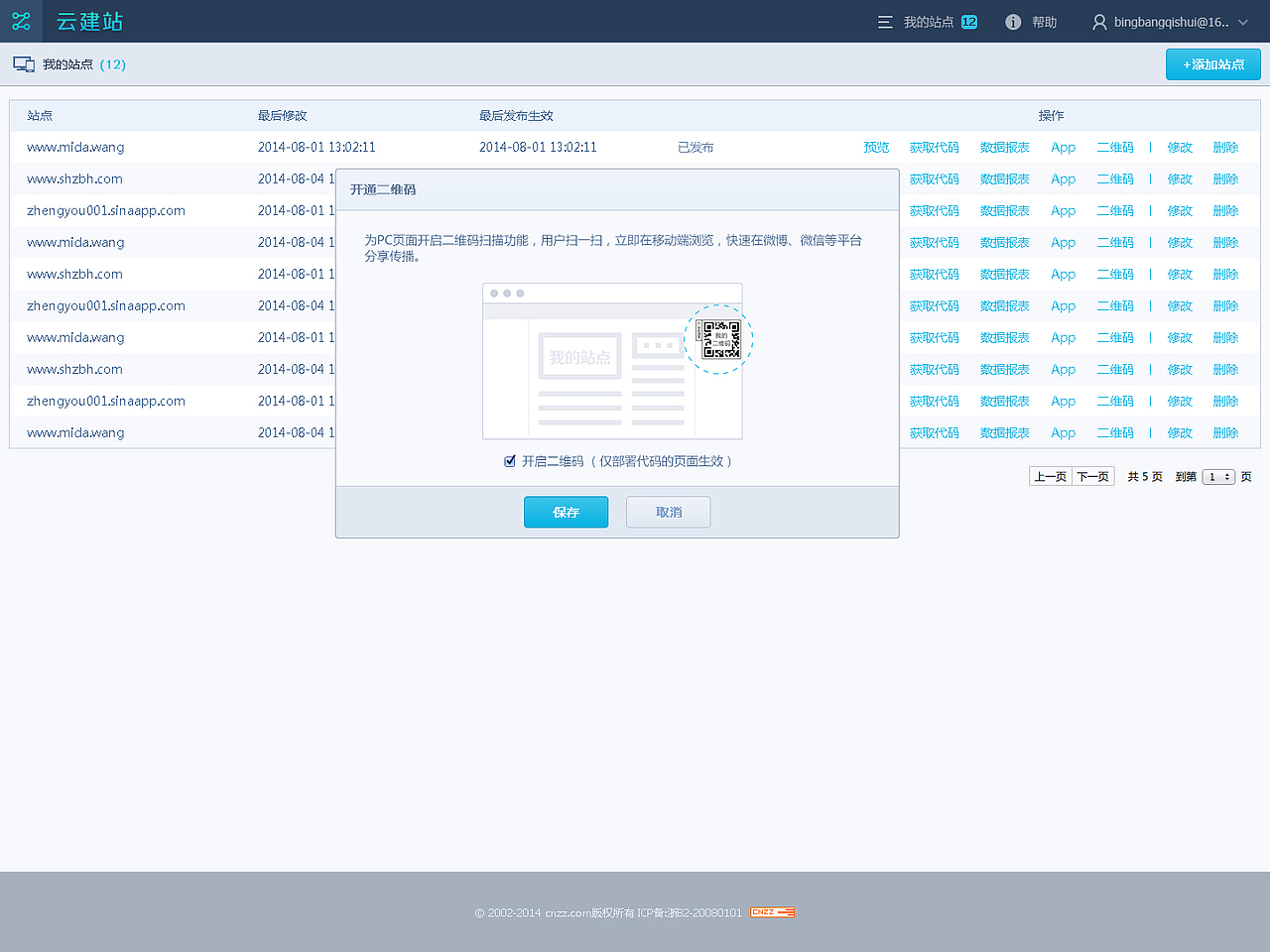This screenshot has width=1270, height=952.
Task: Click 获取代码 for zhengyou001.sinaapp.com modified 2014-08-04
Action: pos(935,305)
